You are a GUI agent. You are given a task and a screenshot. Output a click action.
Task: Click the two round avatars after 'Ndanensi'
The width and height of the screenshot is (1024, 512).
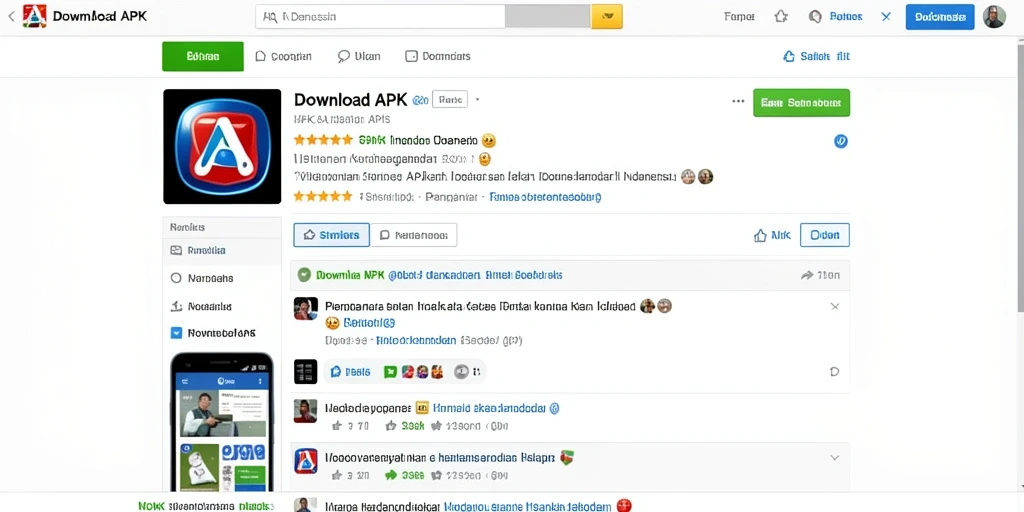[x=697, y=176]
